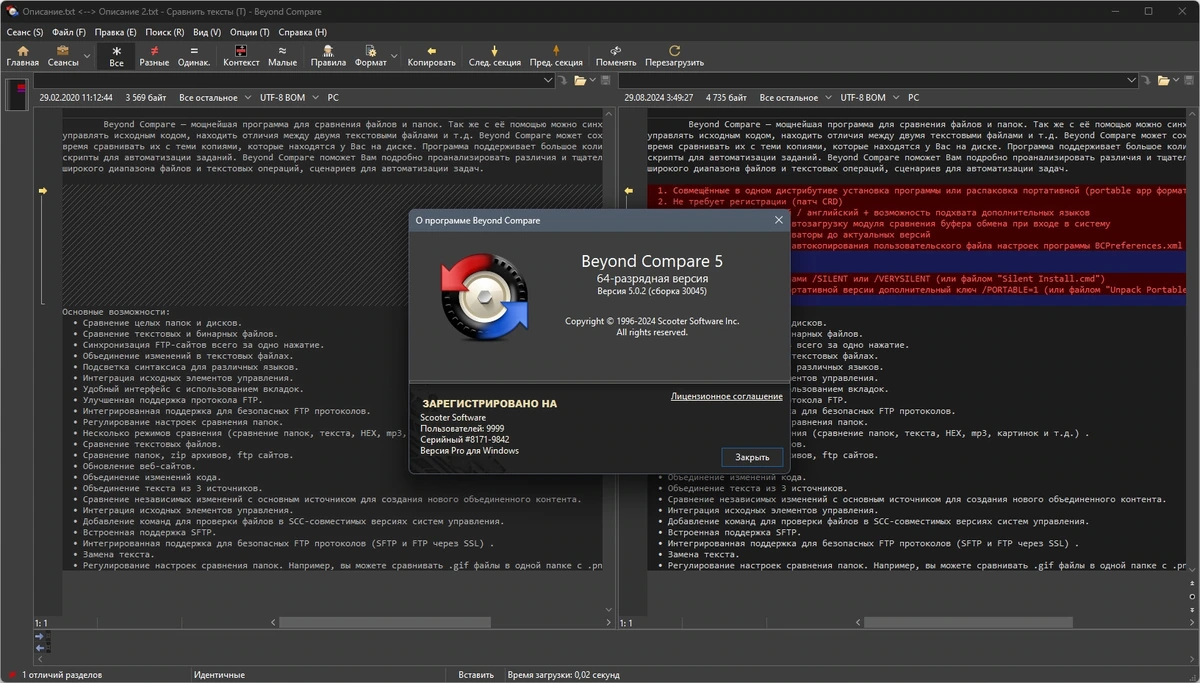Click the thumbnail overview map at left
The height and width of the screenshot is (683, 1200).
click(x=17, y=94)
